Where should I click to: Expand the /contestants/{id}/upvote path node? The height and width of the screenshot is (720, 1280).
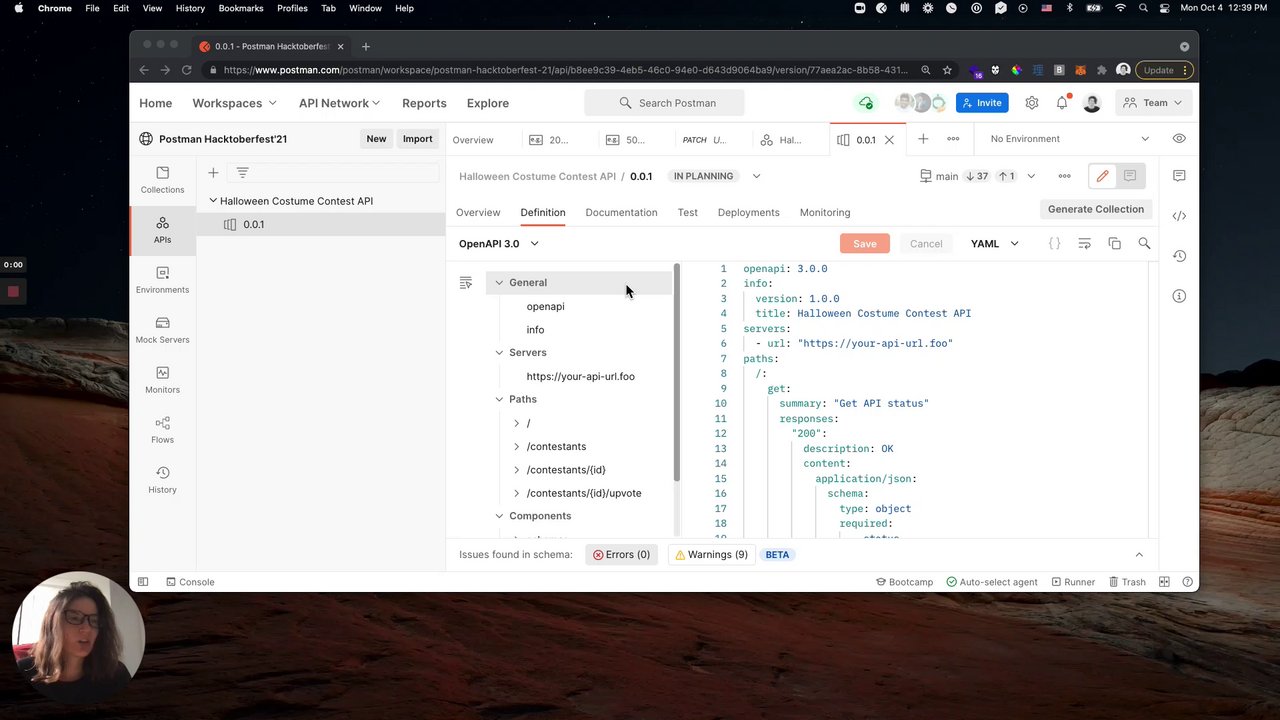(517, 493)
